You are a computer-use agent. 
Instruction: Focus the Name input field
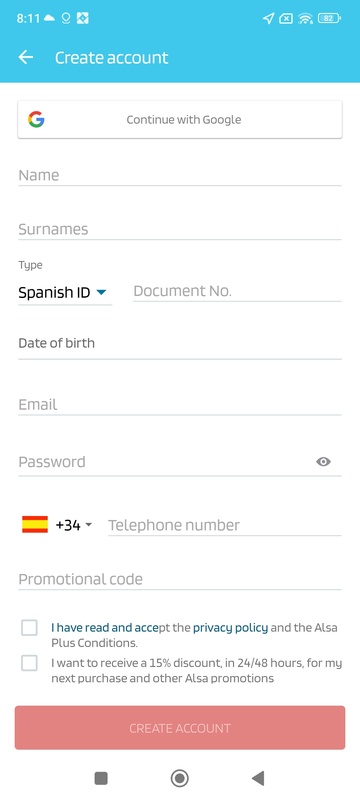pos(179,176)
